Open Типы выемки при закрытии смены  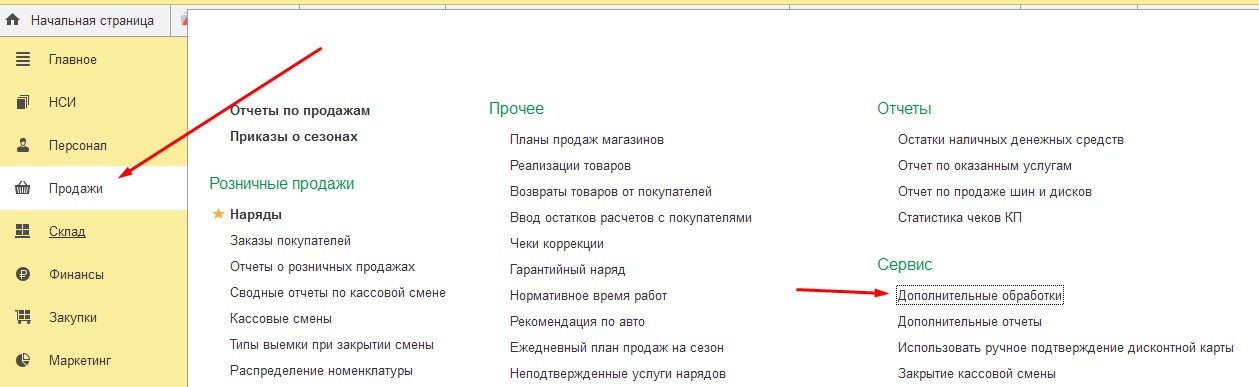pyautogui.click(x=332, y=344)
